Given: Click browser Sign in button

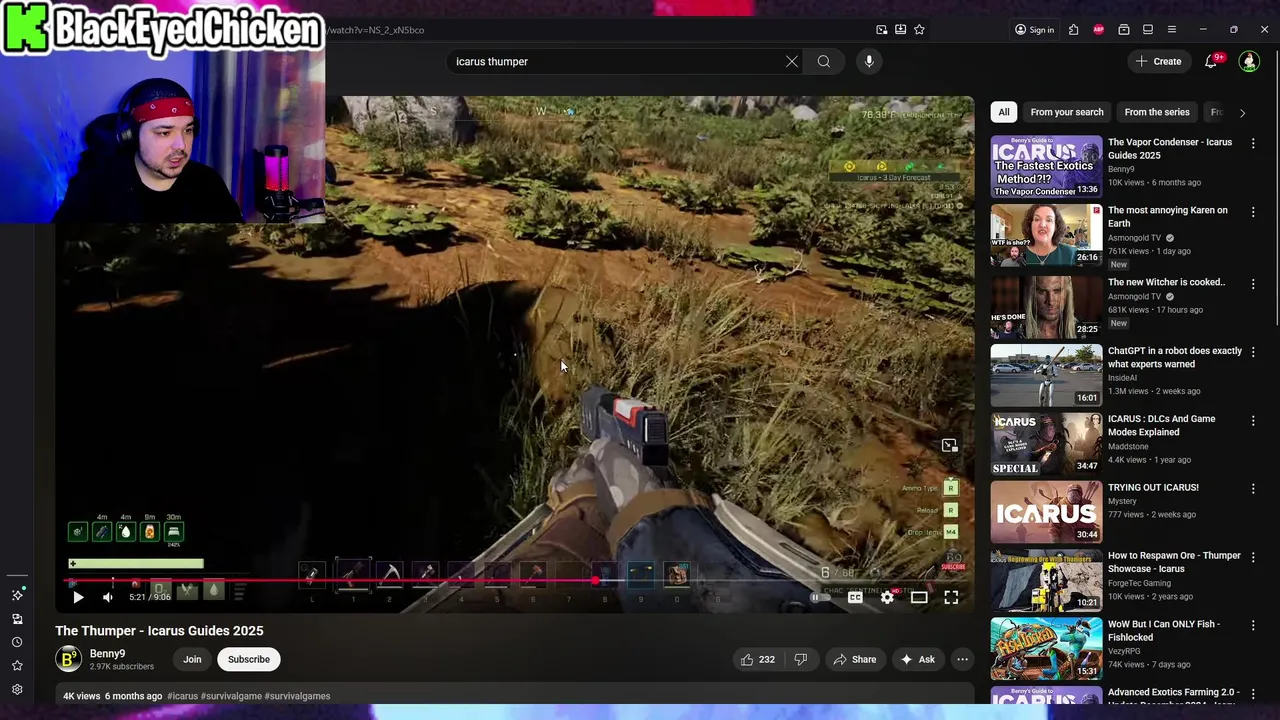Looking at the screenshot, I should [1034, 30].
